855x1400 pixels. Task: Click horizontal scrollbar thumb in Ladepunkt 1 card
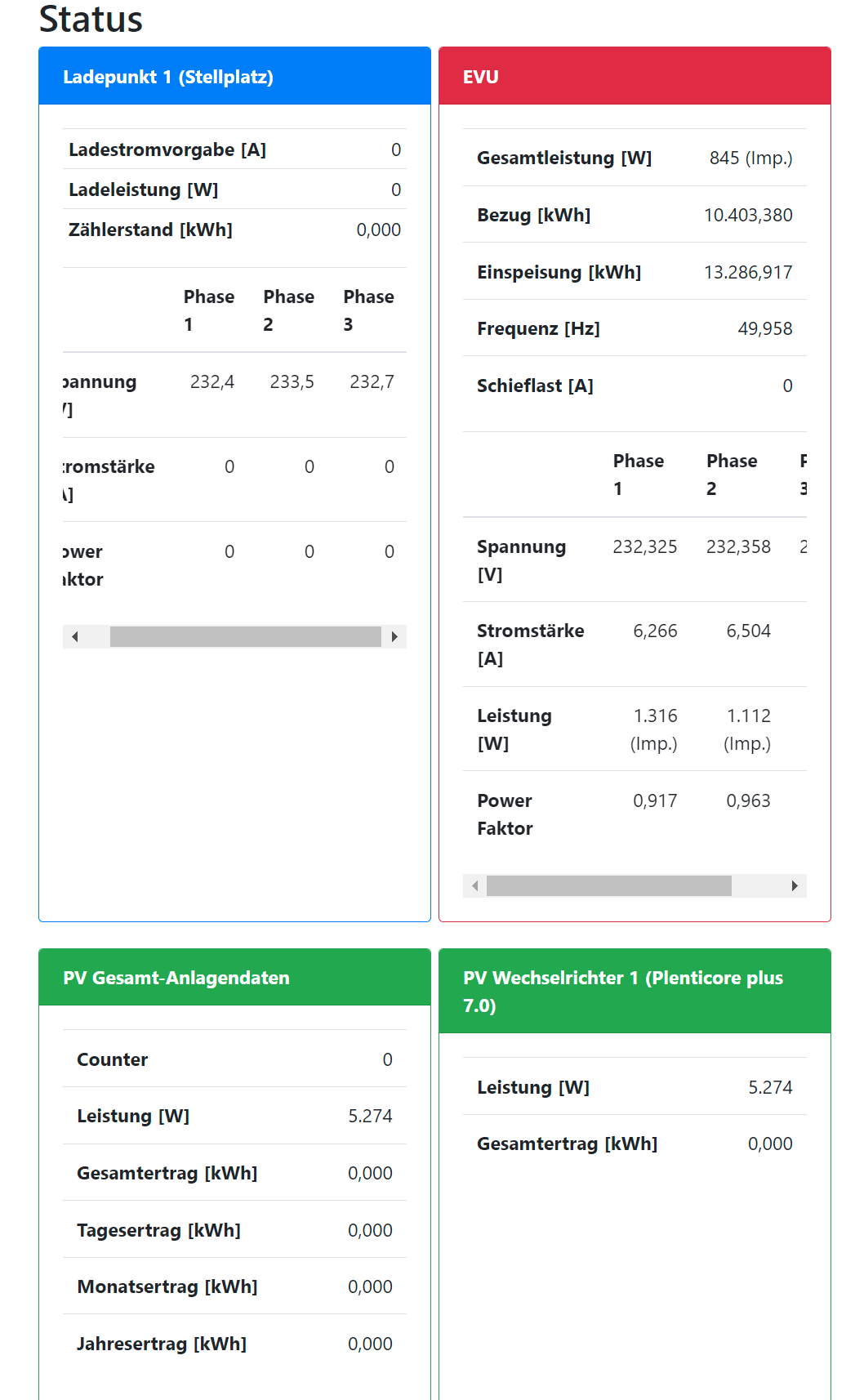(x=245, y=637)
